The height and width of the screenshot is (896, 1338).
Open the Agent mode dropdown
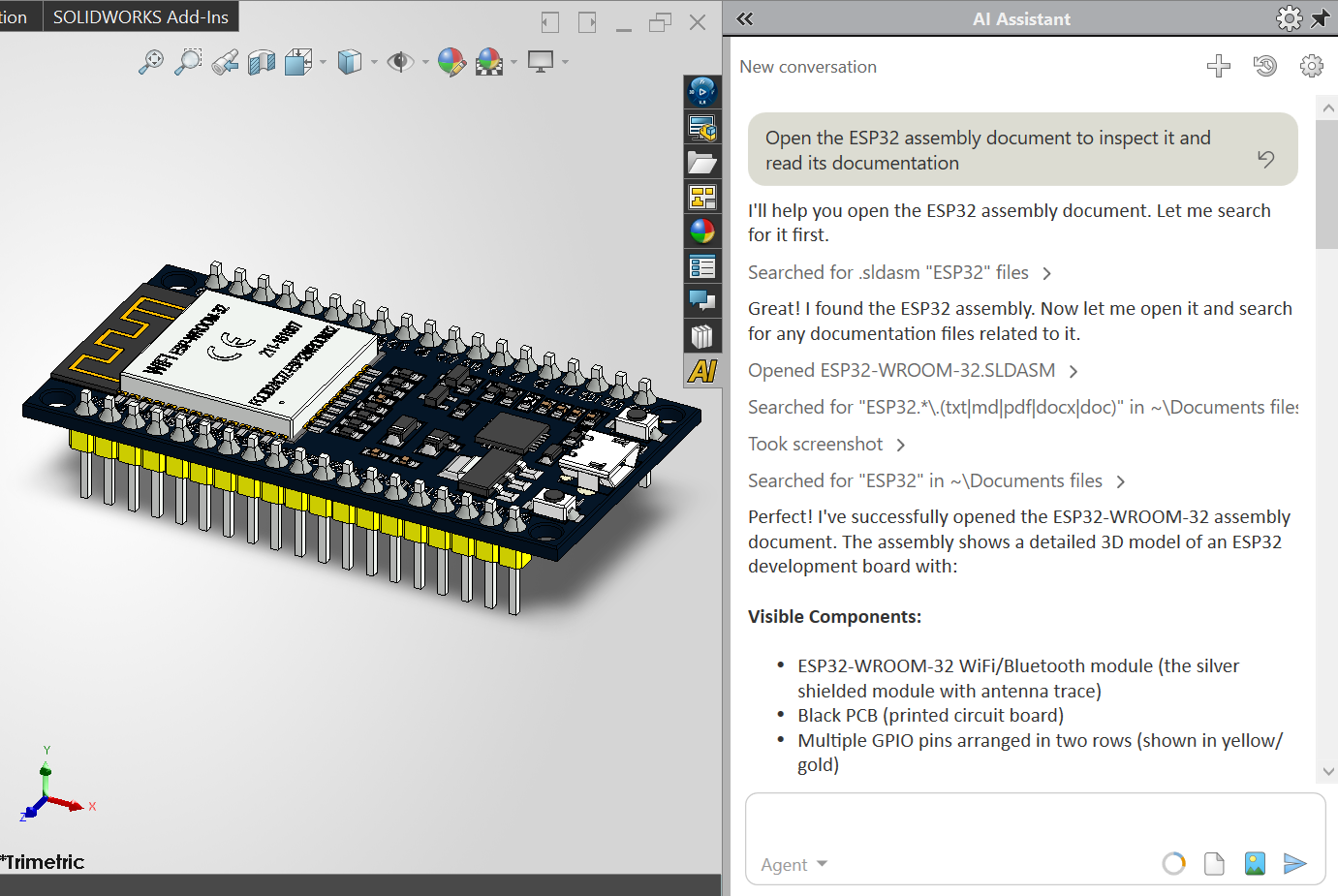point(794,864)
